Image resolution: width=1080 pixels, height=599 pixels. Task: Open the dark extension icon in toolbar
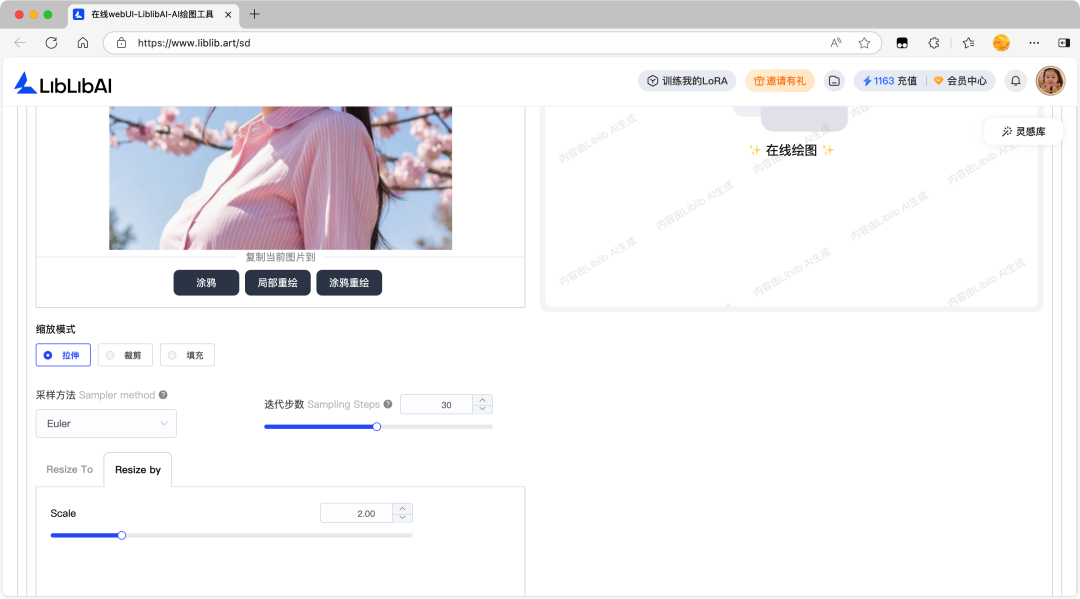(x=902, y=43)
